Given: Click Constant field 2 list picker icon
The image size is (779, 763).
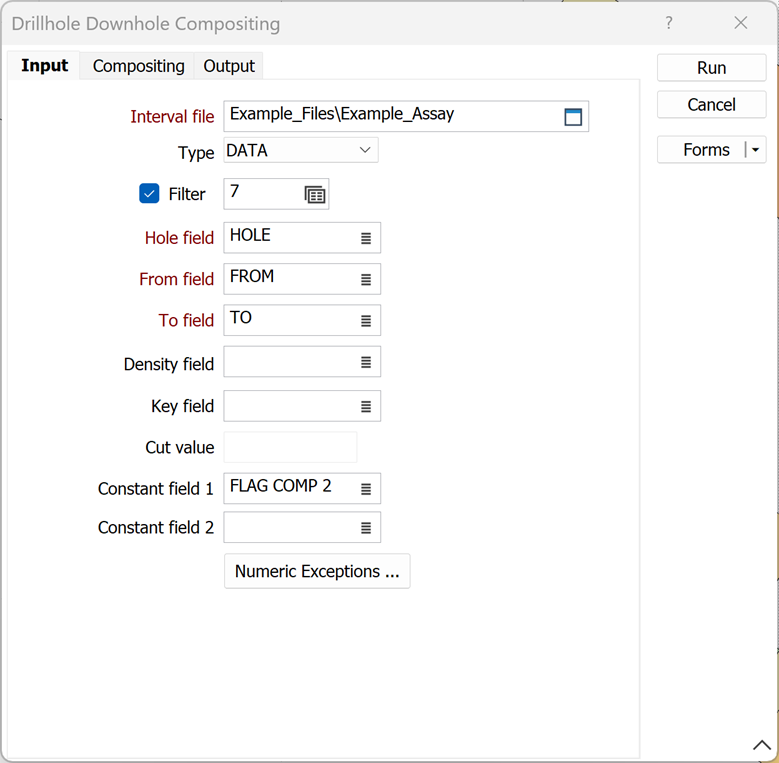Looking at the screenshot, I should [x=366, y=528].
